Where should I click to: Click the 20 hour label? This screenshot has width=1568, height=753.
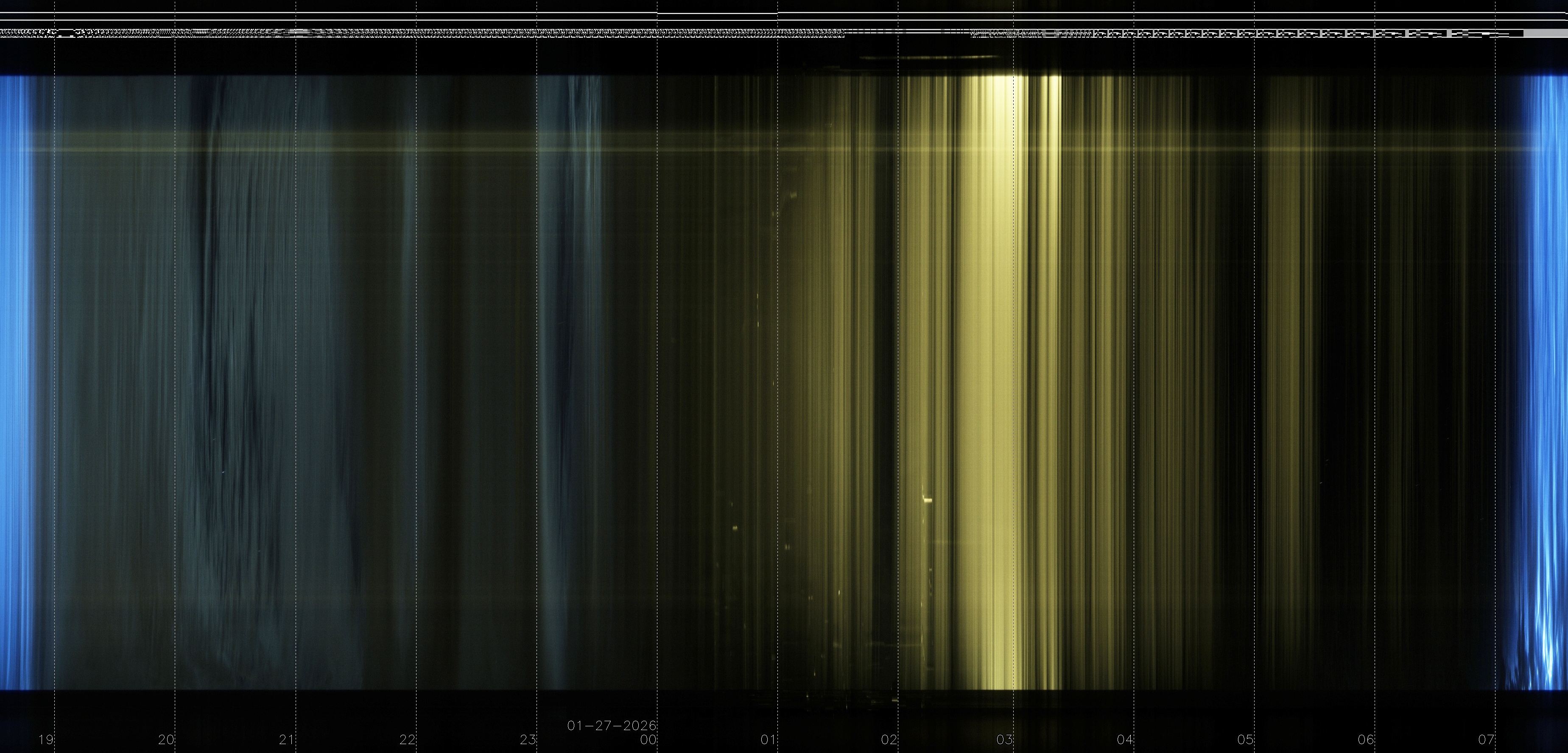[166, 740]
